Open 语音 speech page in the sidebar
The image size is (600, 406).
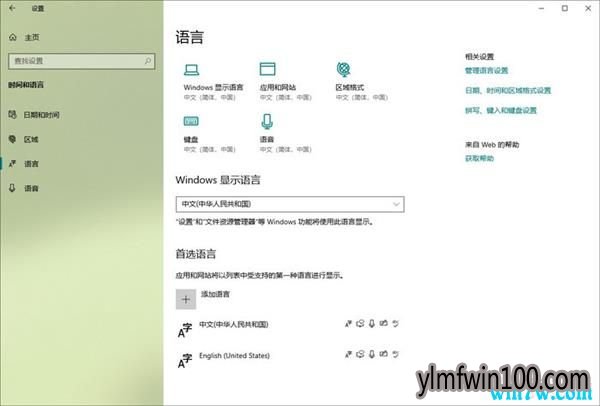point(31,188)
